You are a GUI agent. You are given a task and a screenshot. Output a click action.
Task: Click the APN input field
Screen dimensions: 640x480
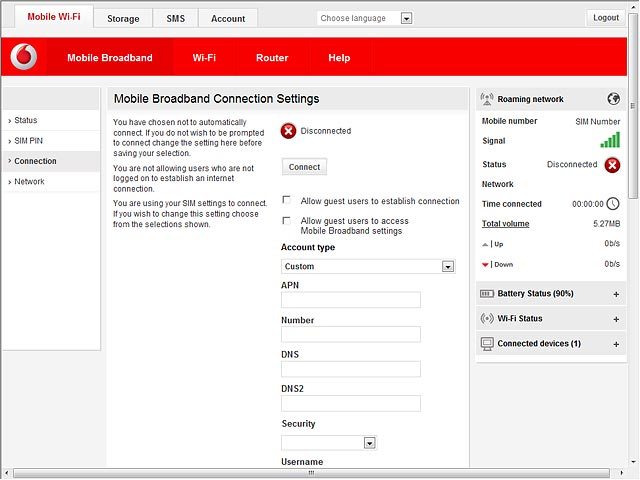pos(351,300)
